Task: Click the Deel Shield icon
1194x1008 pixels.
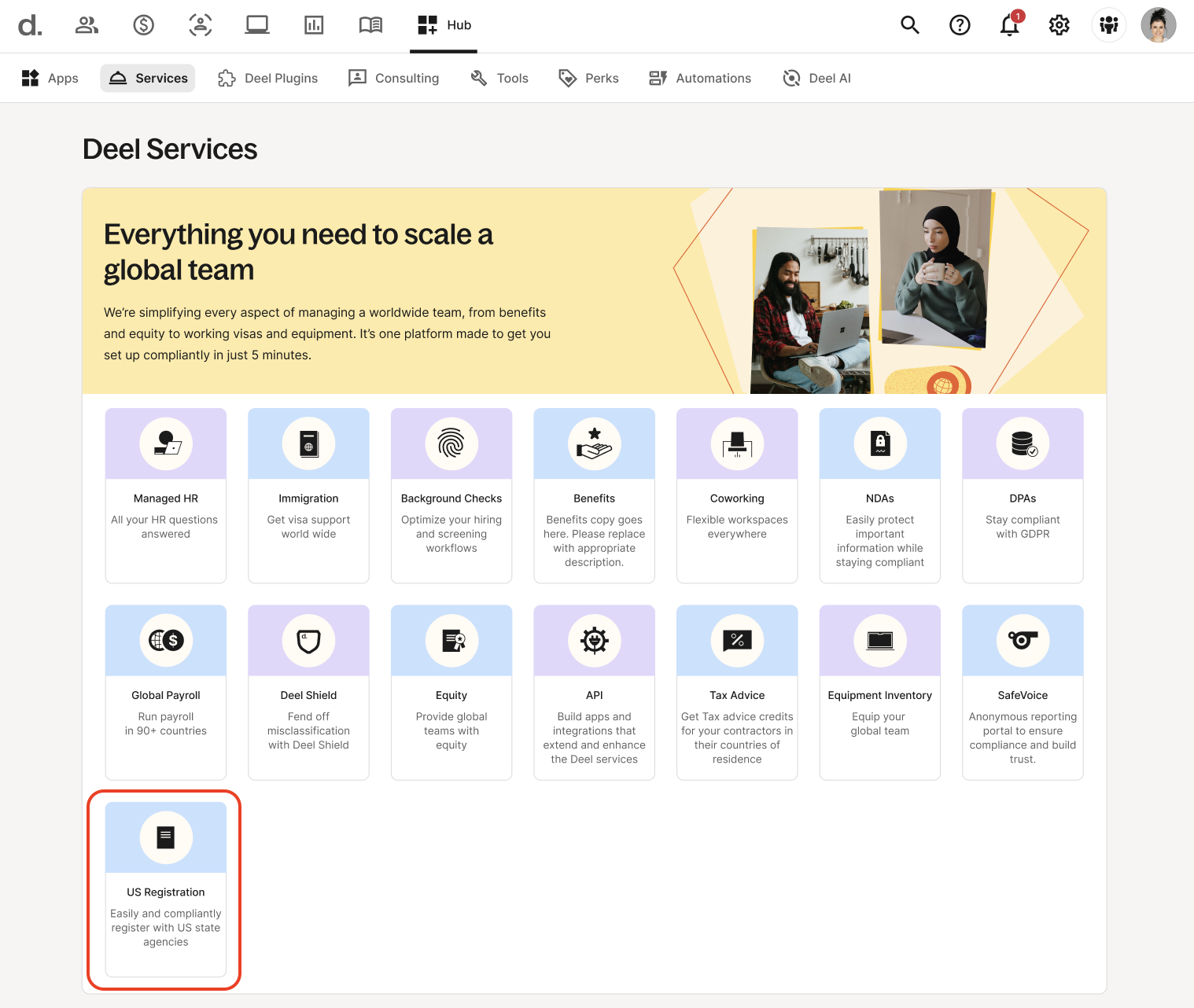Action: click(x=309, y=641)
